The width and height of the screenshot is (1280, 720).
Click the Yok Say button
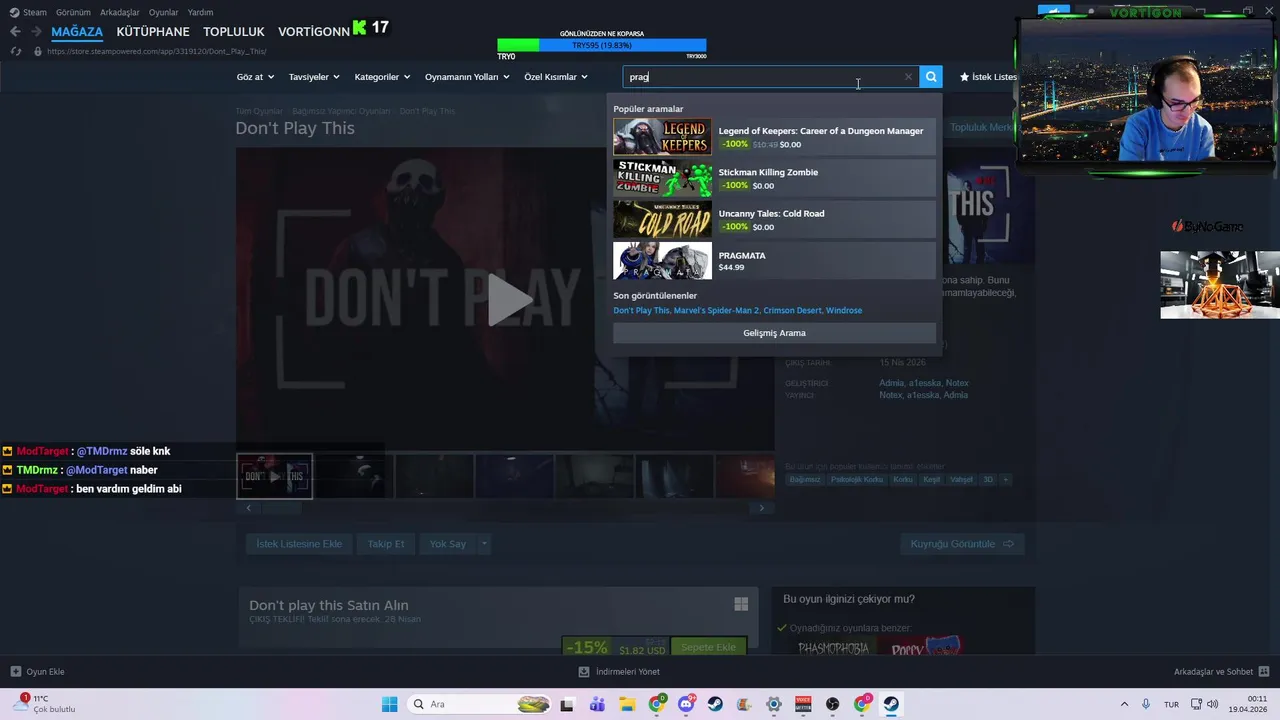pyautogui.click(x=448, y=544)
